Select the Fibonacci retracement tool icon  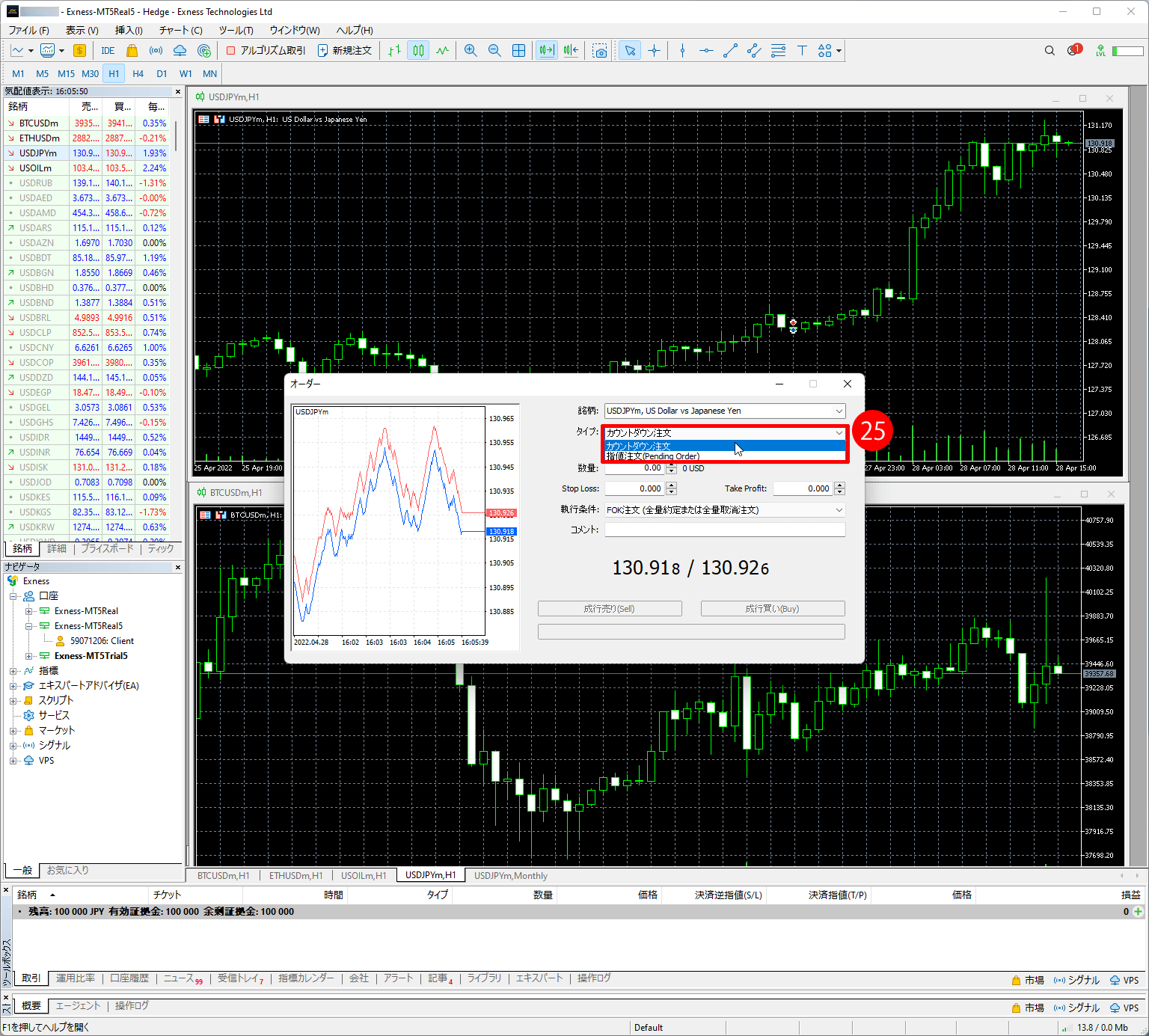click(778, 51)
